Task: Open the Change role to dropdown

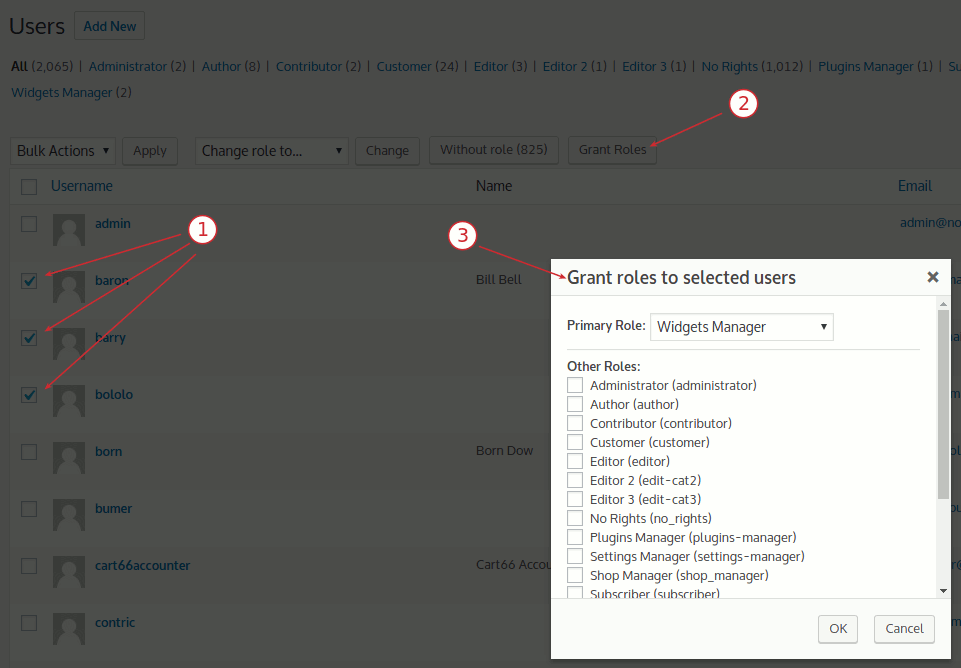Action: coord(272,151)
